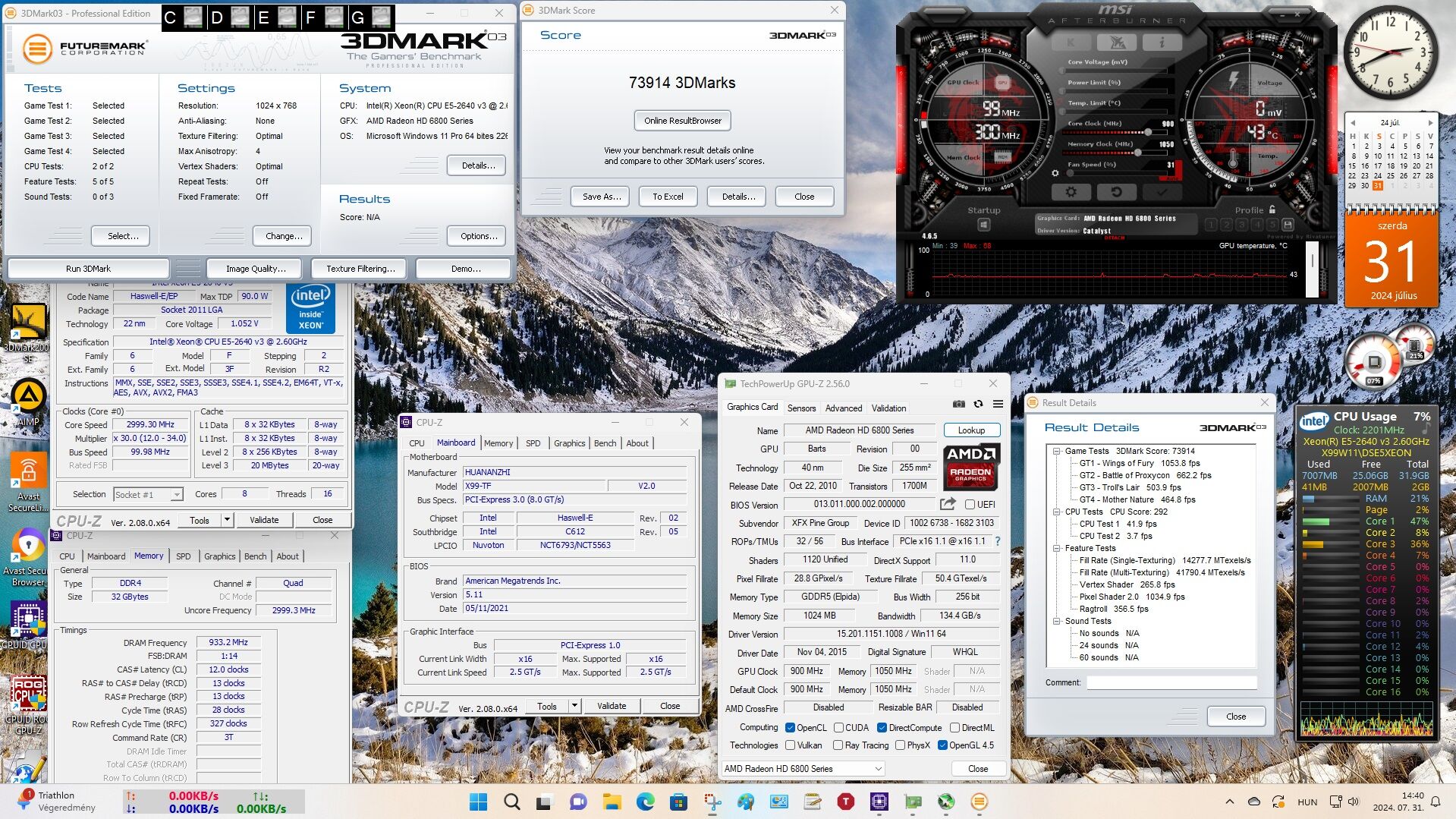Click Afterburner apply checkmark button
The image size is (1456, 819).
pos(1161,192)
